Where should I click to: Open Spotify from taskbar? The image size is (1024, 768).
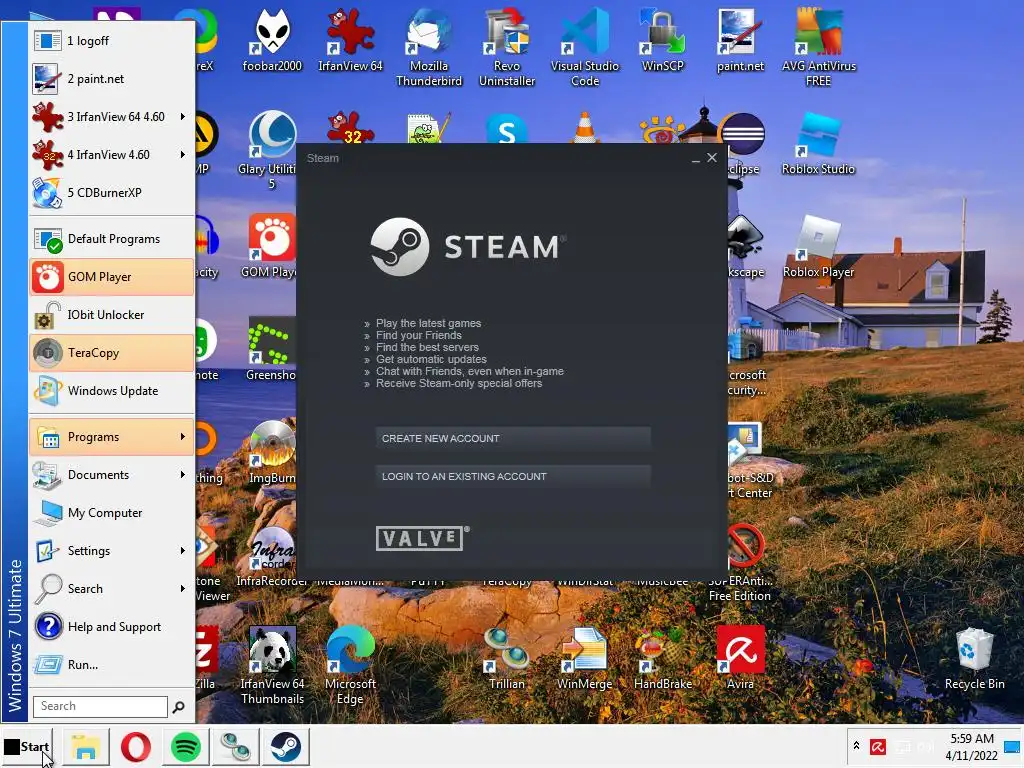185,746
